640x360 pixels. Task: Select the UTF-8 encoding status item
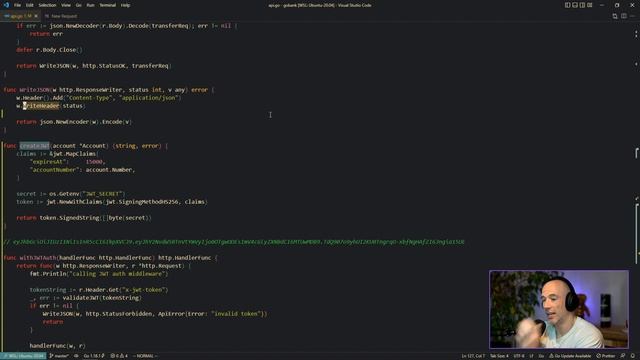click(519, 356)
